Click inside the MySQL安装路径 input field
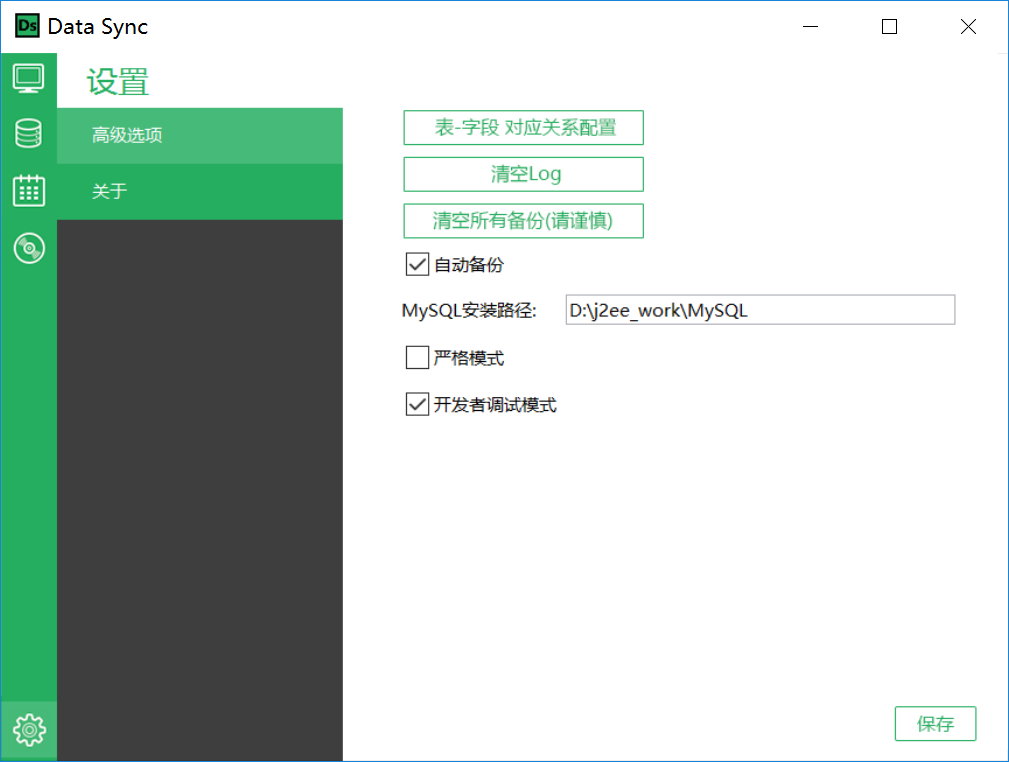 tap(760, 310)
